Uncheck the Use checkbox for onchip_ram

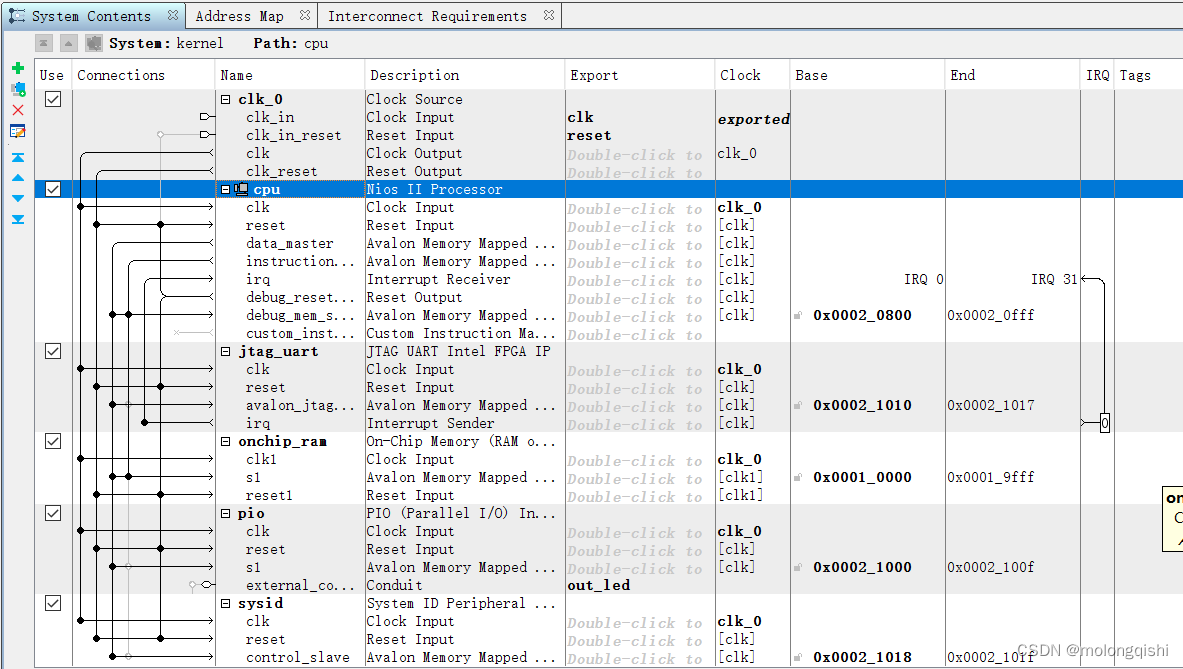click(53, 440)
